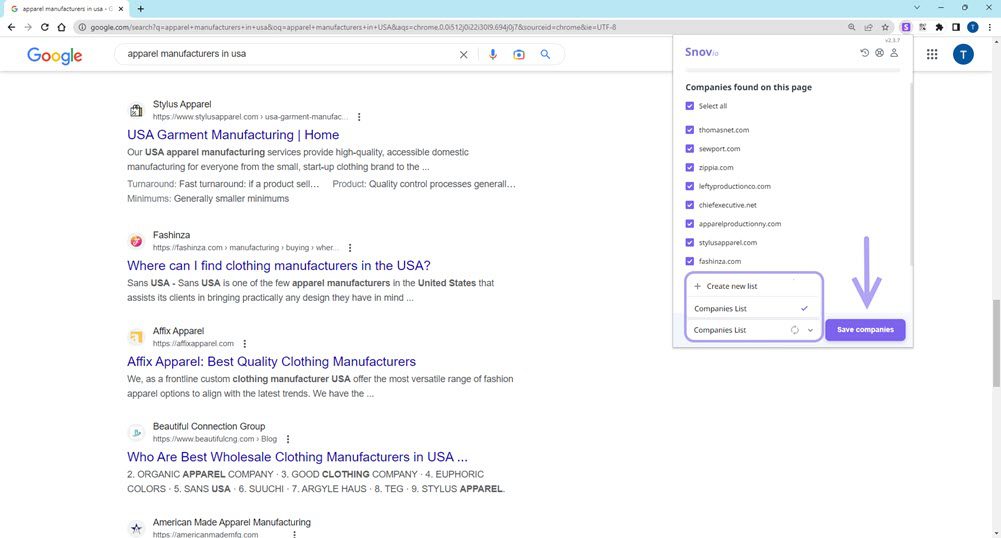Screen dimensions: 1001x538
Task: Uncheck stylusapparel.com checkbox
Action: click(689, 243)
